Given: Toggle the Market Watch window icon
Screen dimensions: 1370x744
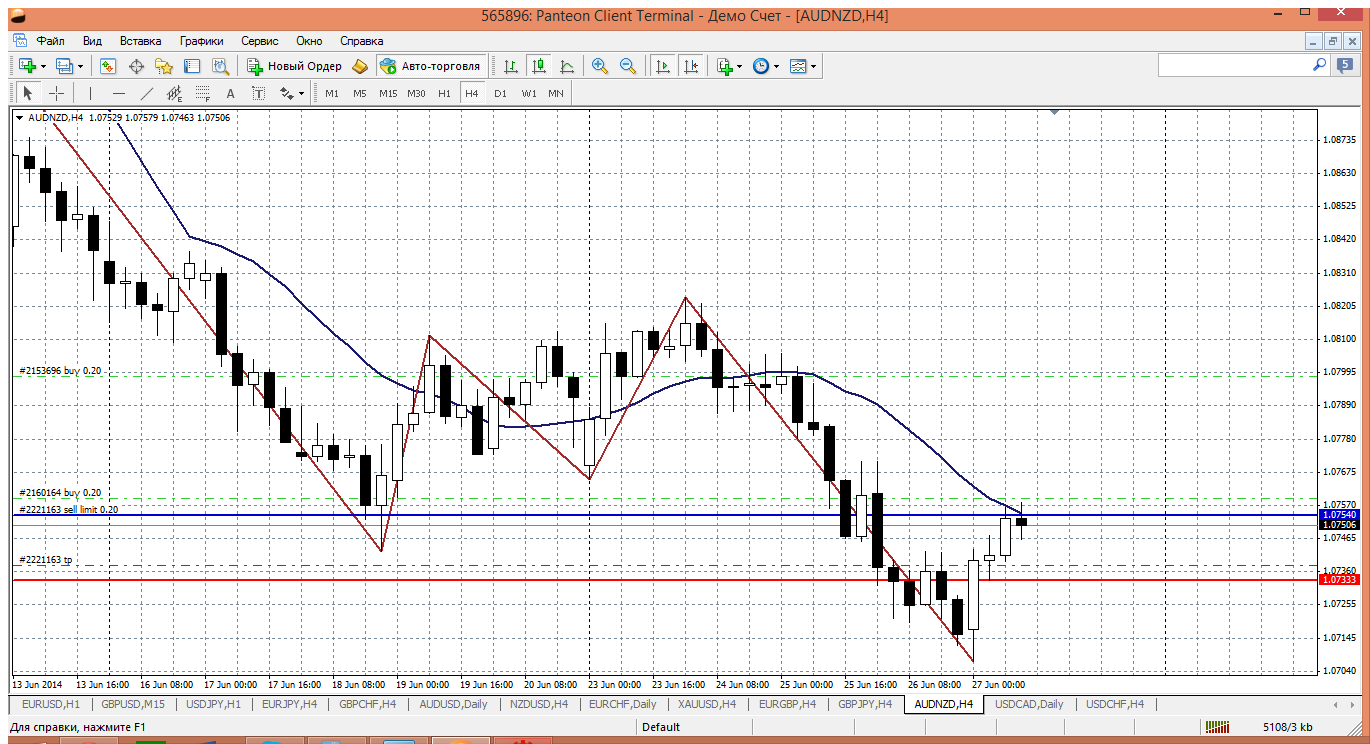Looking at the screenshot, I should point(108,66).
